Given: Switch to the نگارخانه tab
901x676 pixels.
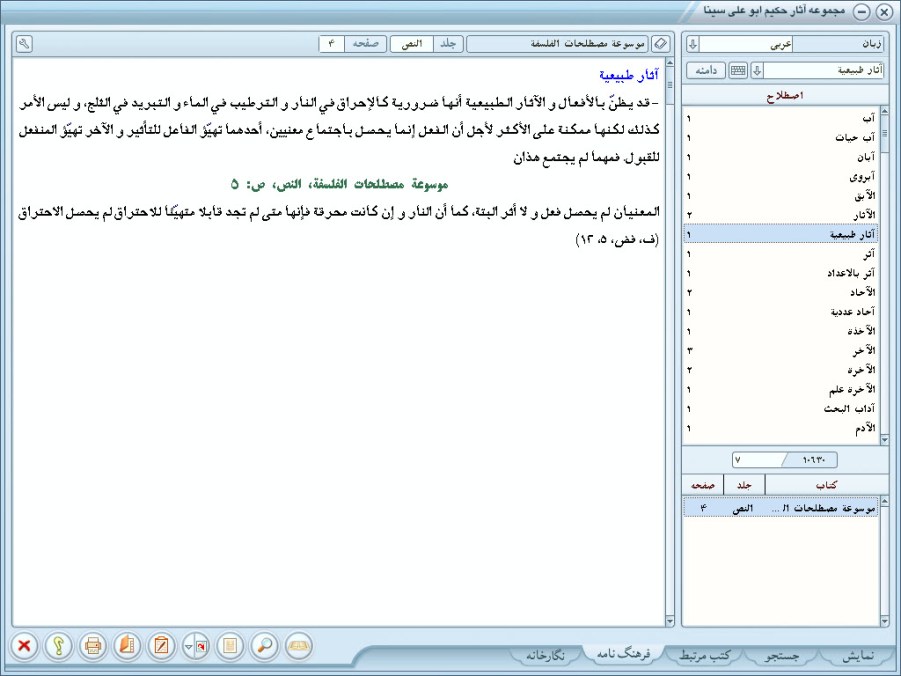Looking at the screenshot, I should 551,656.
